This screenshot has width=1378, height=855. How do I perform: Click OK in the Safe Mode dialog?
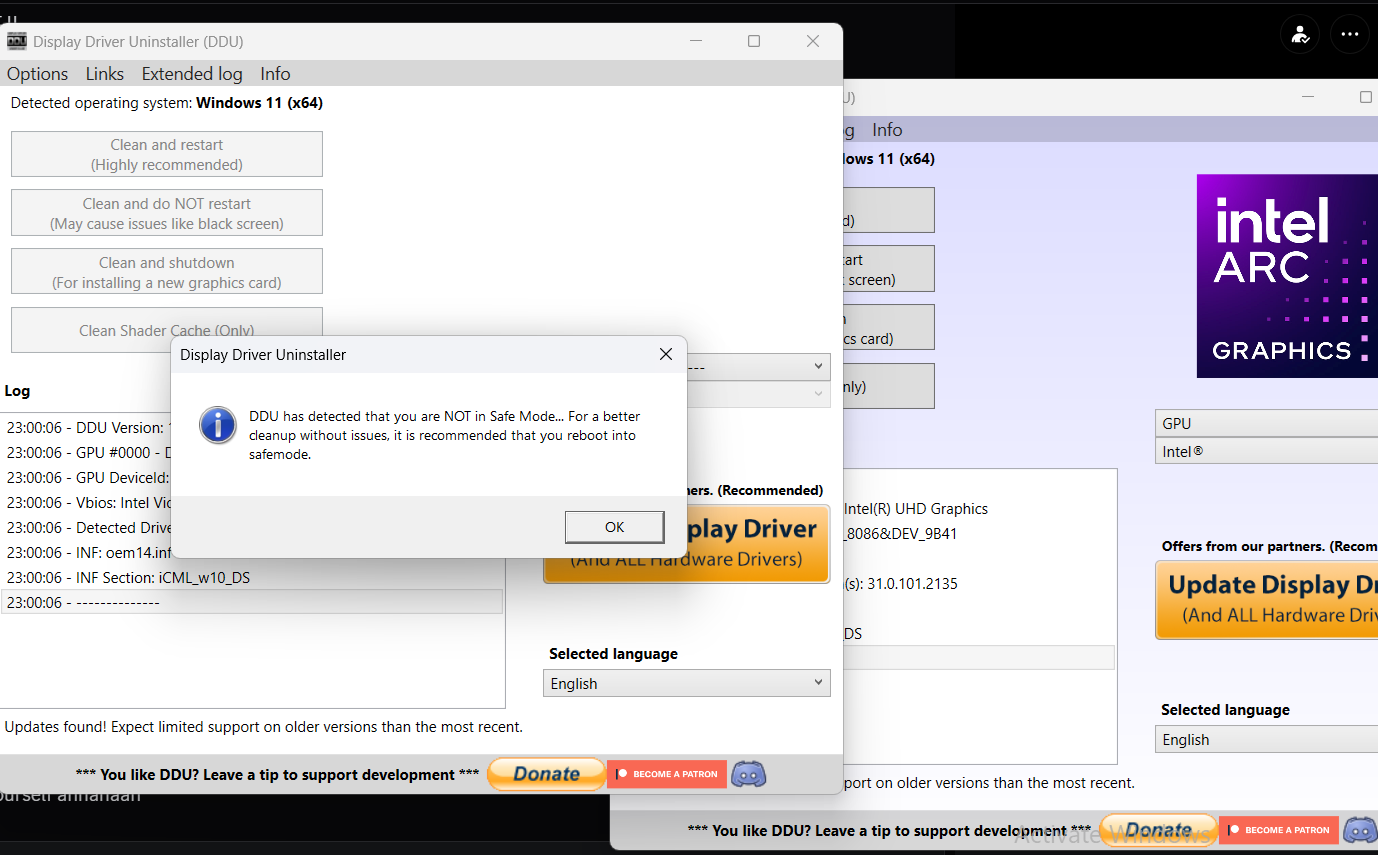click(615, 527)
